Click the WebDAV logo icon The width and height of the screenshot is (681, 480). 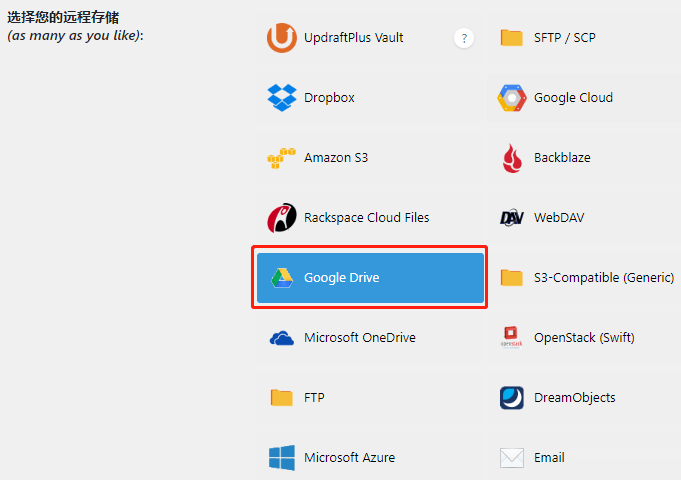(512, 218)
